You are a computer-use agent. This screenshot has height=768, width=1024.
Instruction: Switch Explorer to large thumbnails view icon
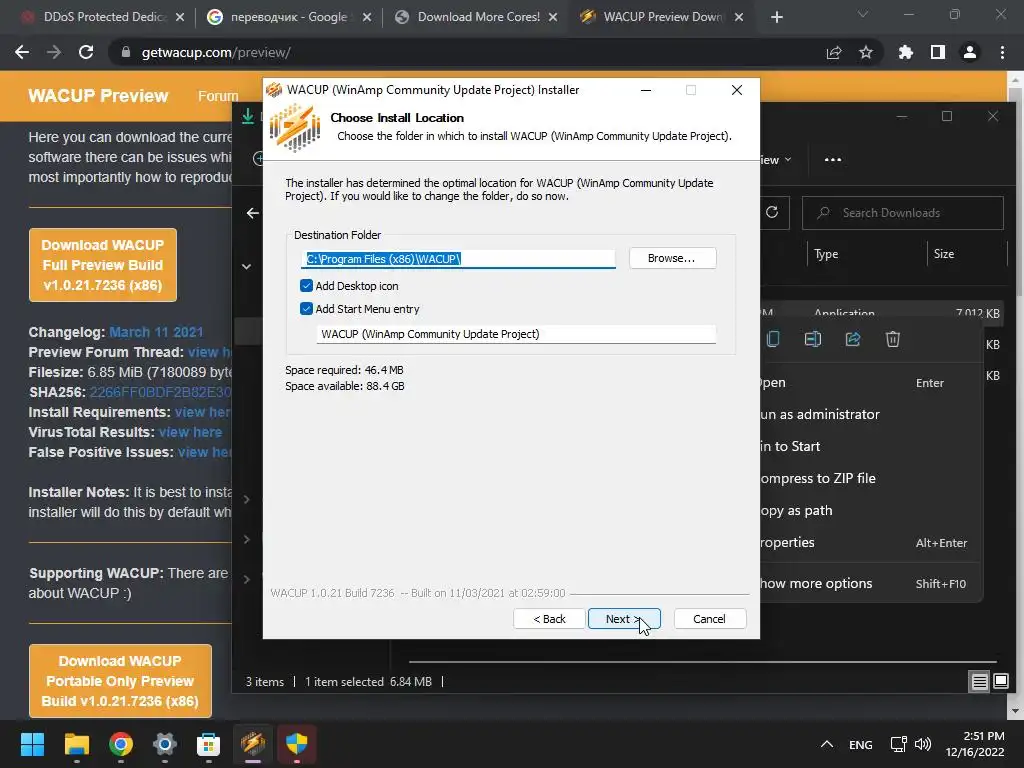click(1000, 682)
